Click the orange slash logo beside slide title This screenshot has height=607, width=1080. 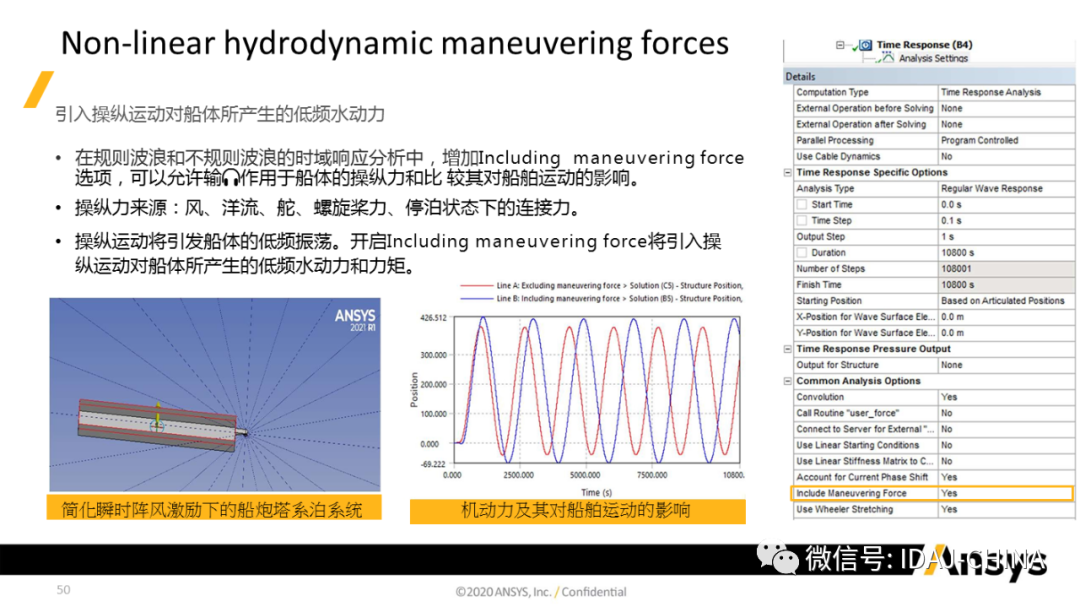tap(38, 89)
